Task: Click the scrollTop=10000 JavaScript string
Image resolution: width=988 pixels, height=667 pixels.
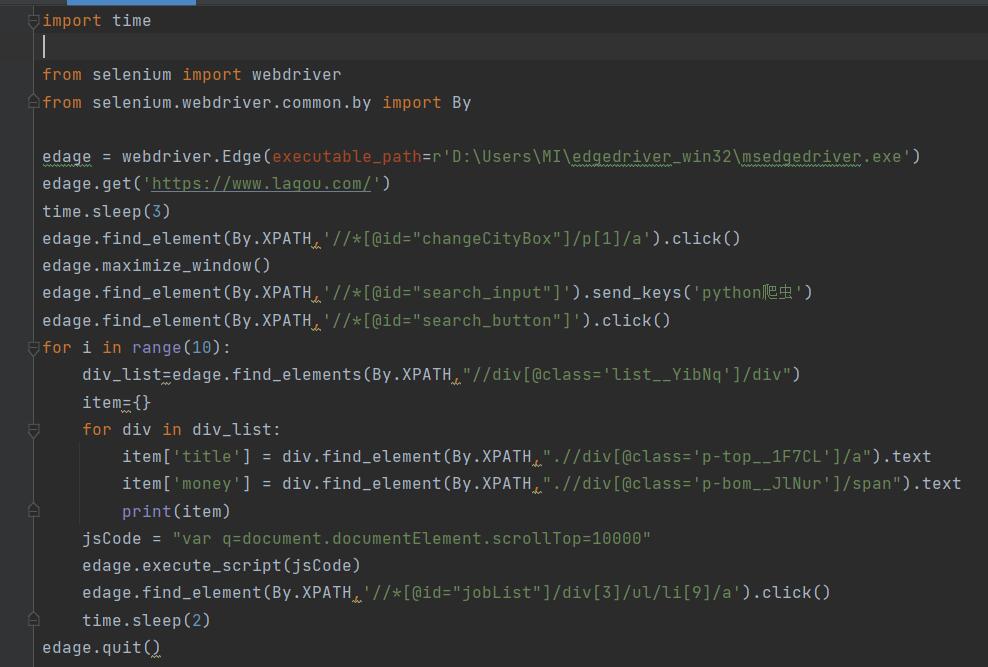Action: (411, 539)
